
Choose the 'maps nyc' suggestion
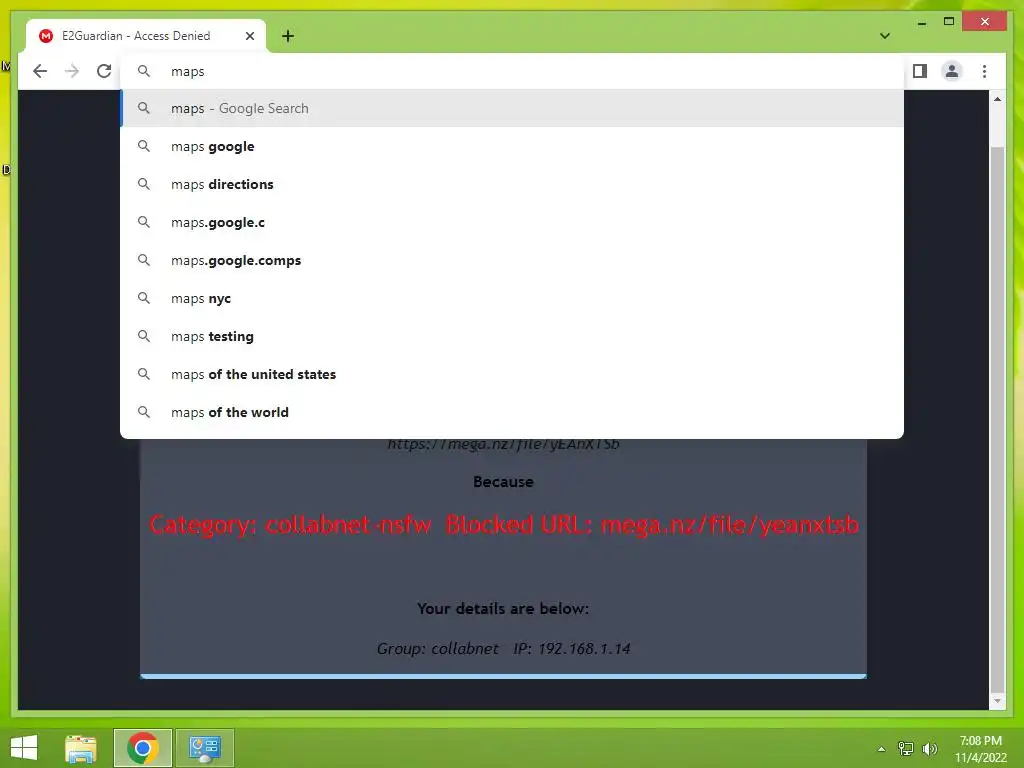click(x=512, y=298)
